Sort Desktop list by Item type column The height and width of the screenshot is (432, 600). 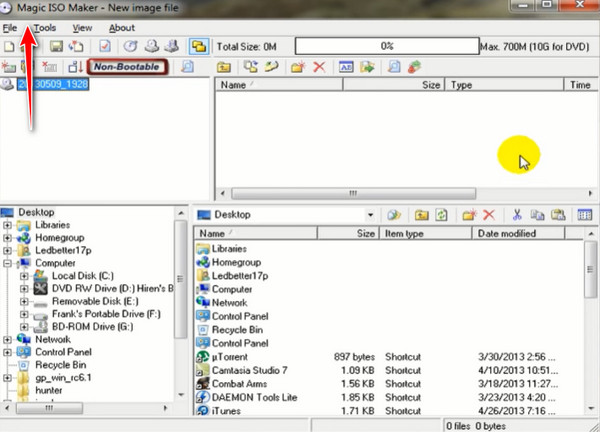pyautogui.click(x=425, y=233)
